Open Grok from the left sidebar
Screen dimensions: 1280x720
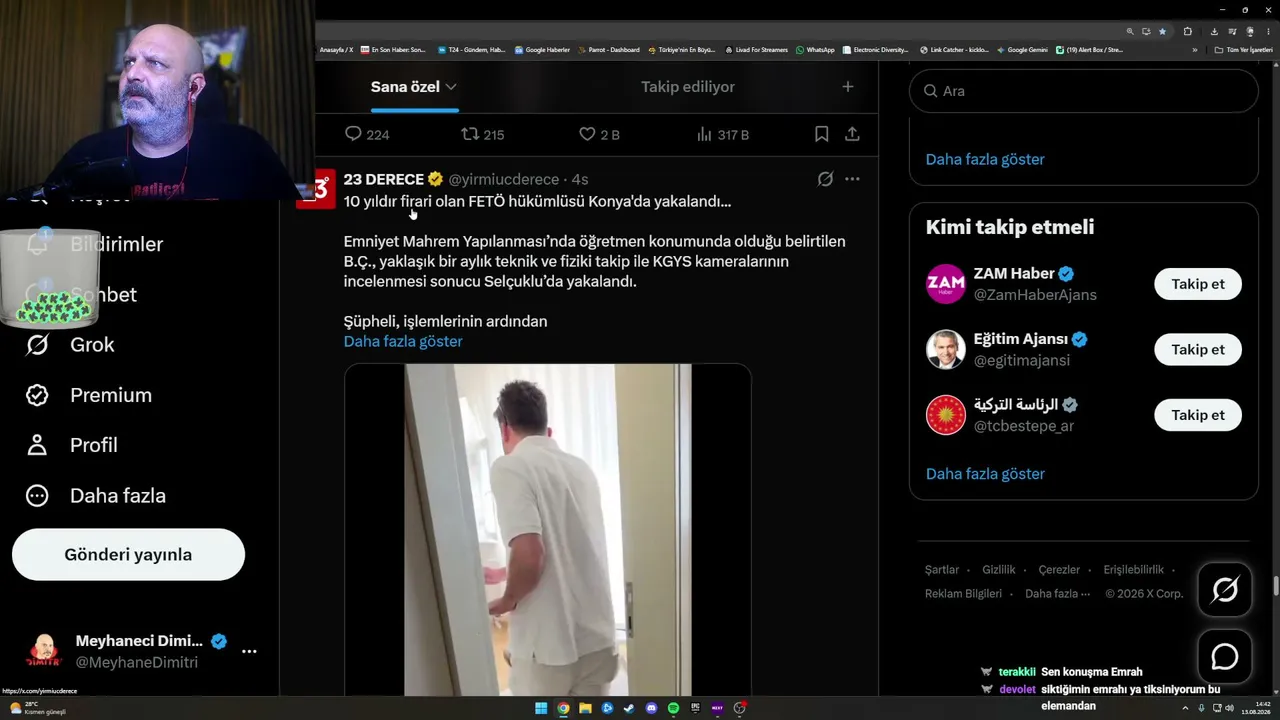click(x=71, y=345)
